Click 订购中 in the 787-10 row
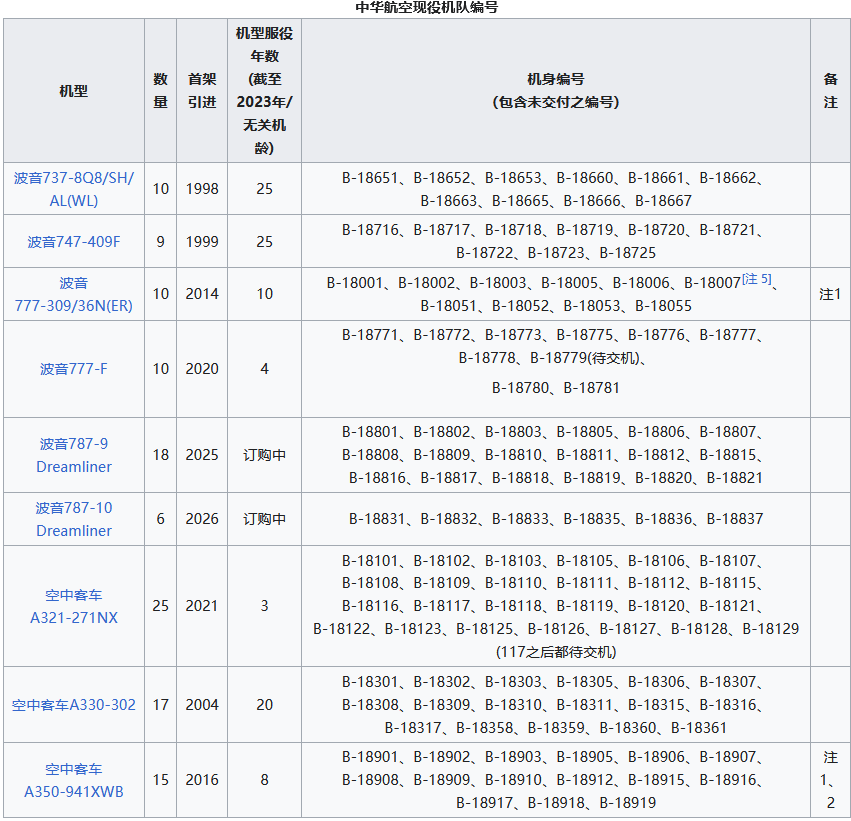Image resolution: width=851 pixels, height=821 pixels. 264,519
